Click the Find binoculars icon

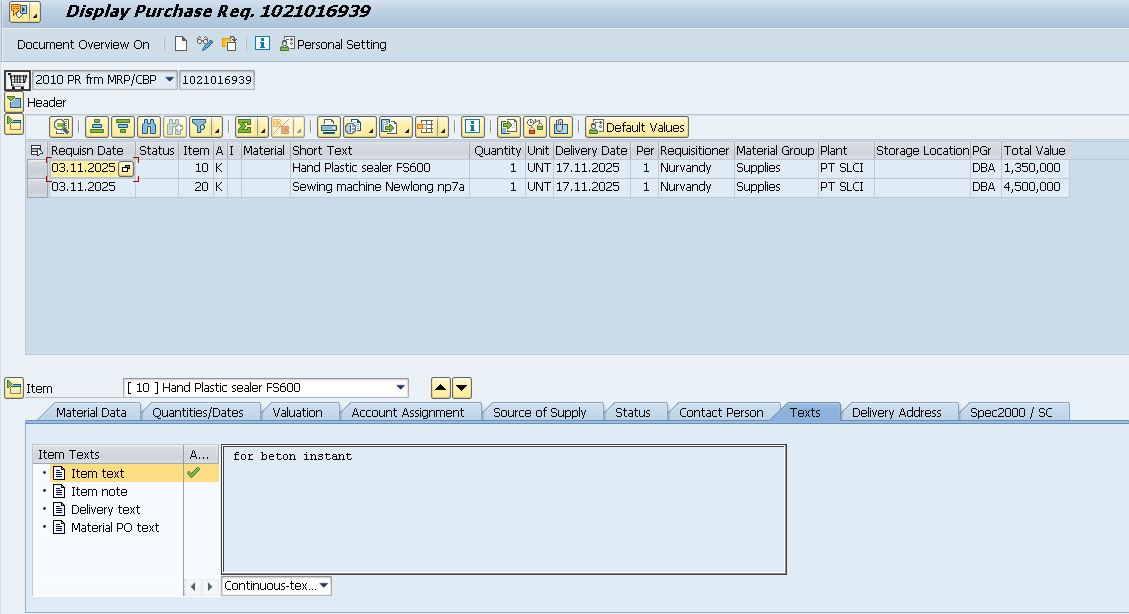pyautogui.click(x=149, y=127)
